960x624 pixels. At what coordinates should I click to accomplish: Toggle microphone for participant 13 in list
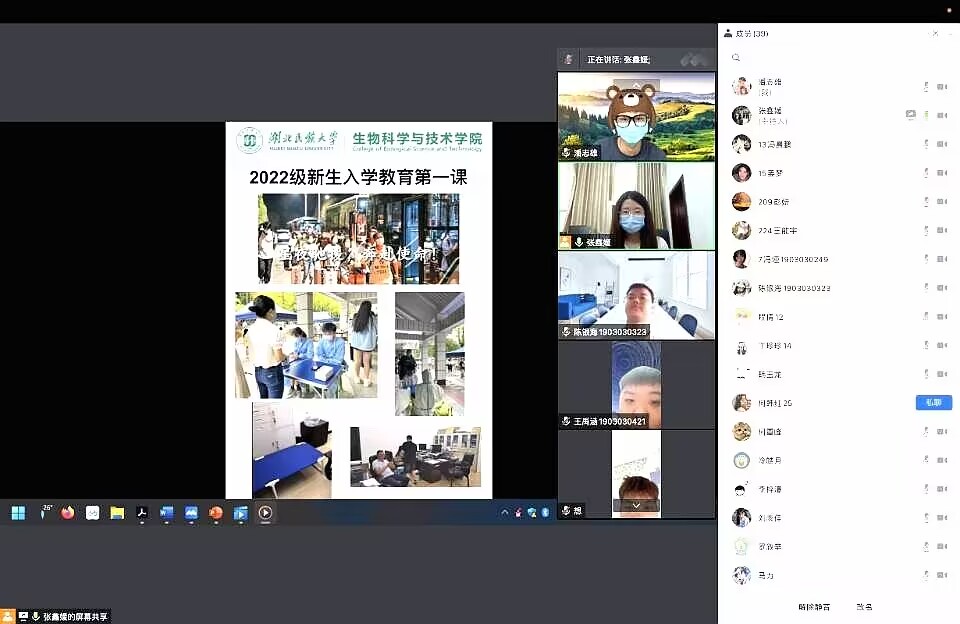927,144
